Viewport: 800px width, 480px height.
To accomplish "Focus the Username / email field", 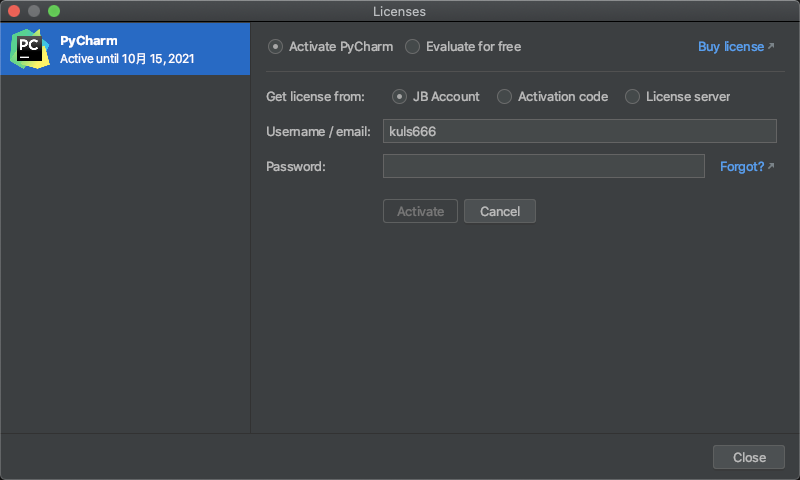I will [x=580, y=131].
